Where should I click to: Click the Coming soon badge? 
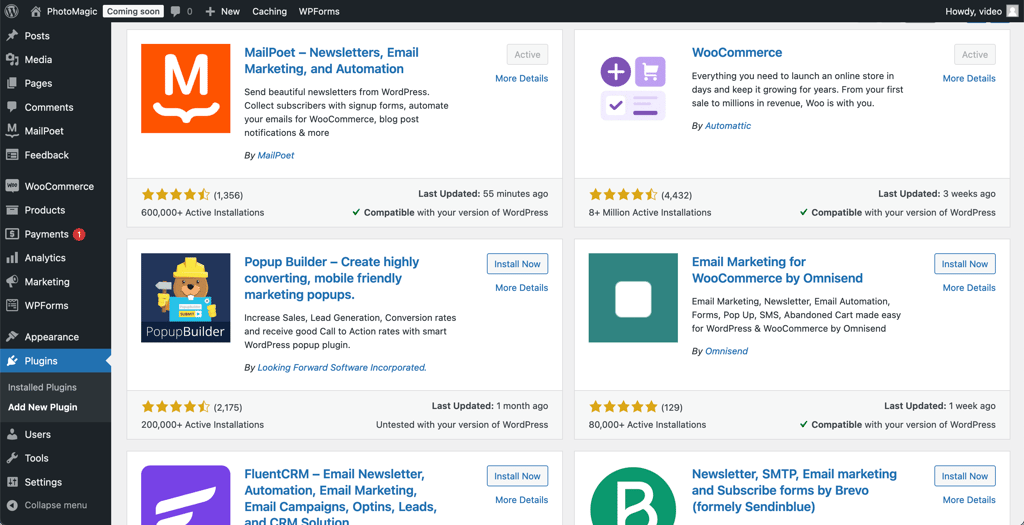[133, 11]
